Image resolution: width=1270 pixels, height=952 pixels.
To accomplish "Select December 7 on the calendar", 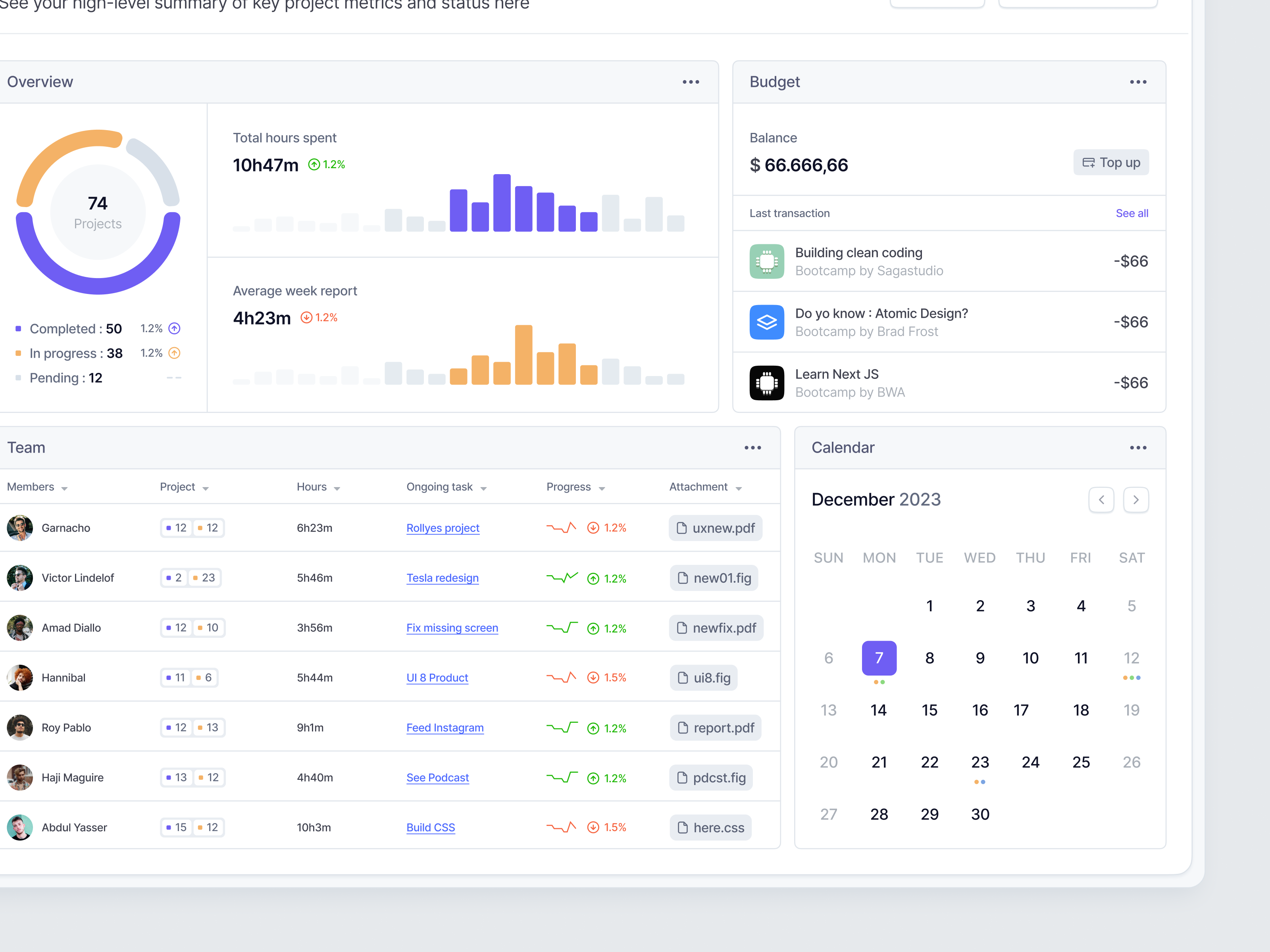I will point(879,658).
